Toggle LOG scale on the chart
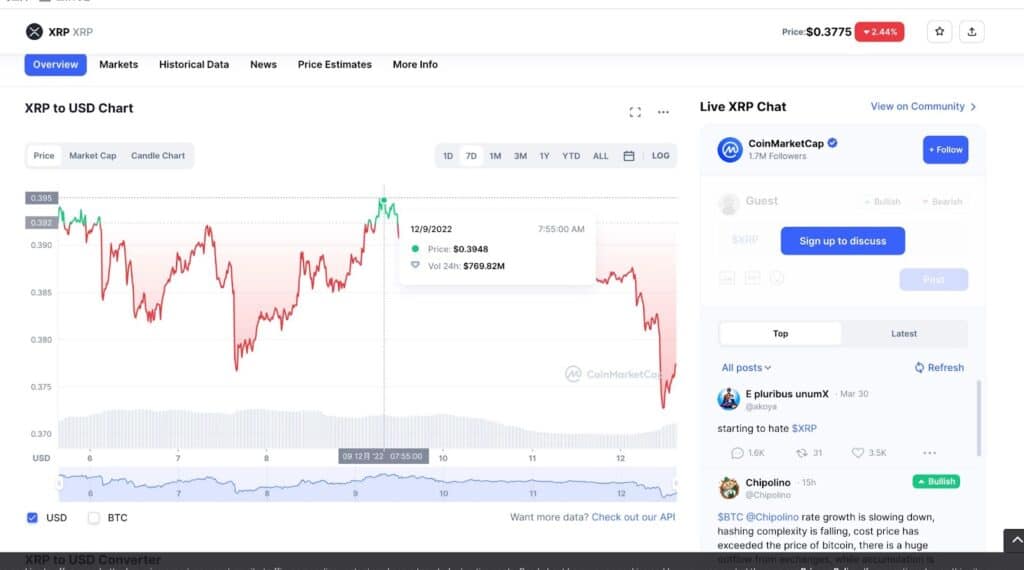 (x=660, y=156)
